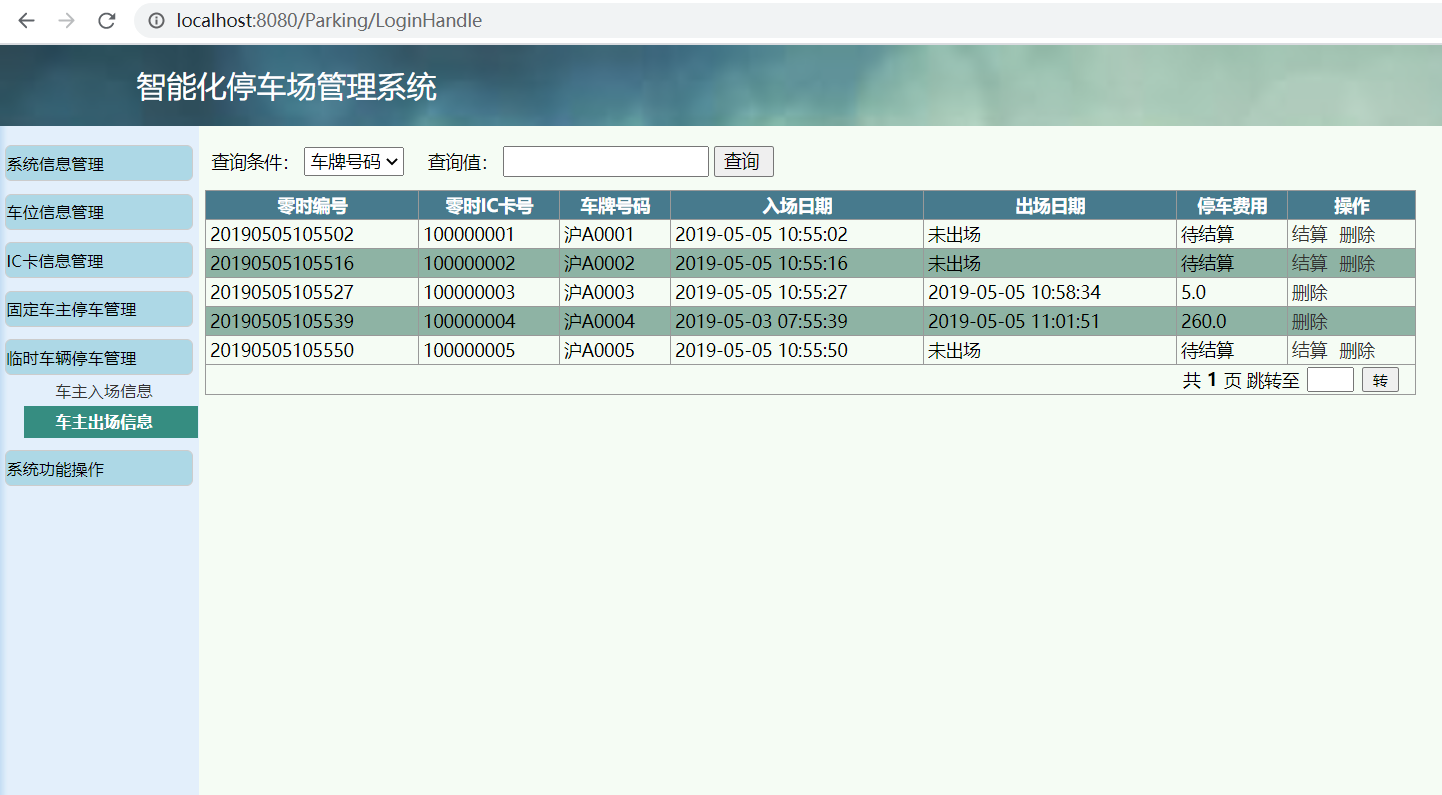Click the browser forward arrow
Screen dimensions: 1442x795
click(x=66, y=20)
